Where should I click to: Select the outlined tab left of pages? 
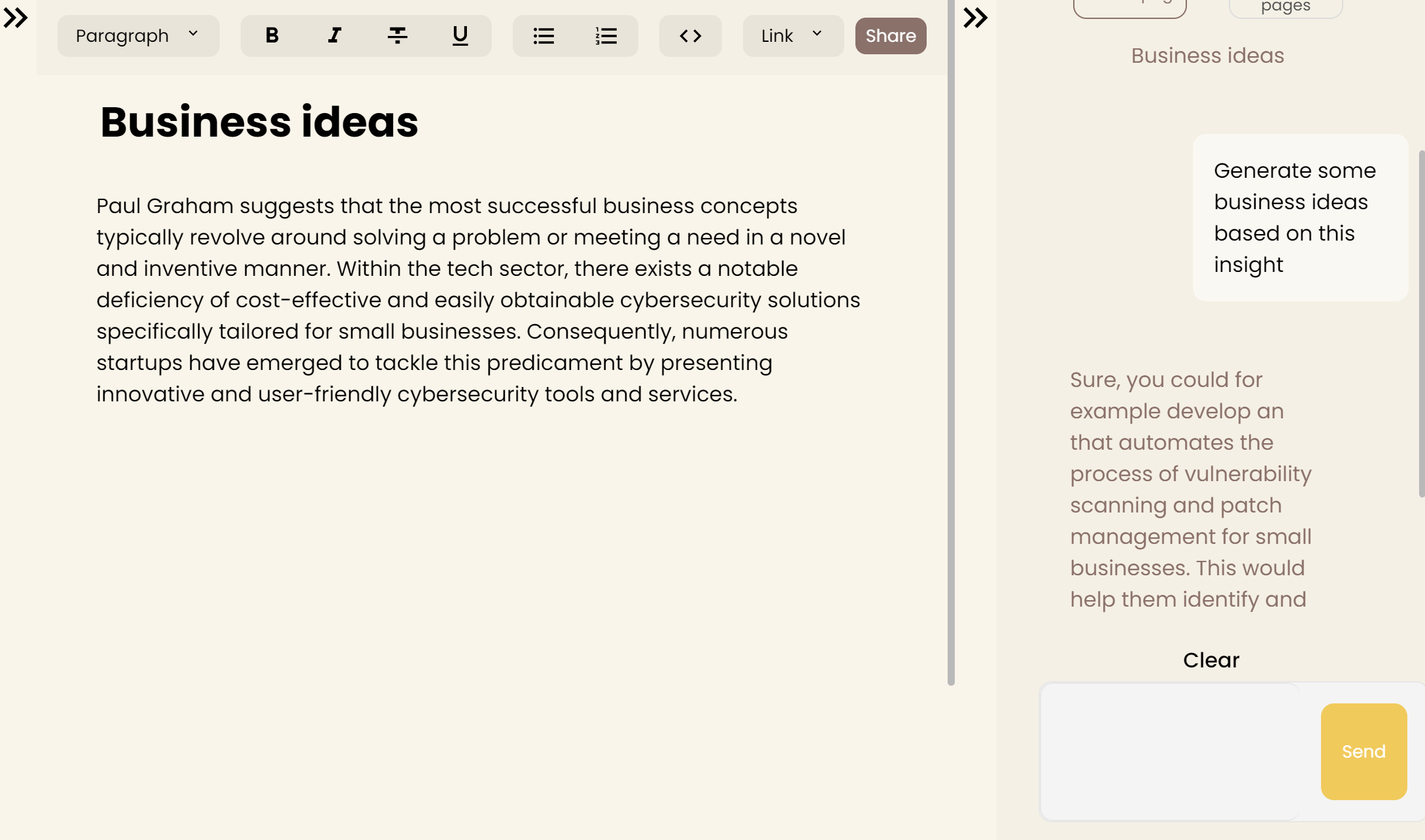click(1129, 8)
